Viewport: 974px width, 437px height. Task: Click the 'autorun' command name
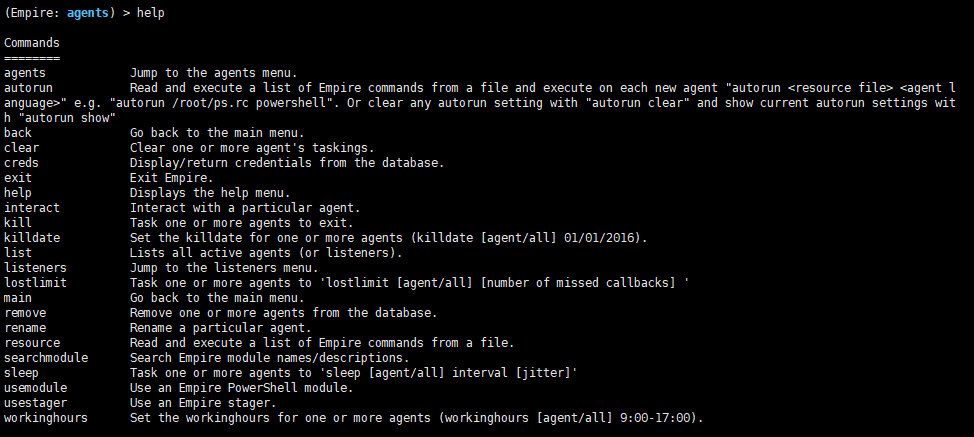[29, 88]
